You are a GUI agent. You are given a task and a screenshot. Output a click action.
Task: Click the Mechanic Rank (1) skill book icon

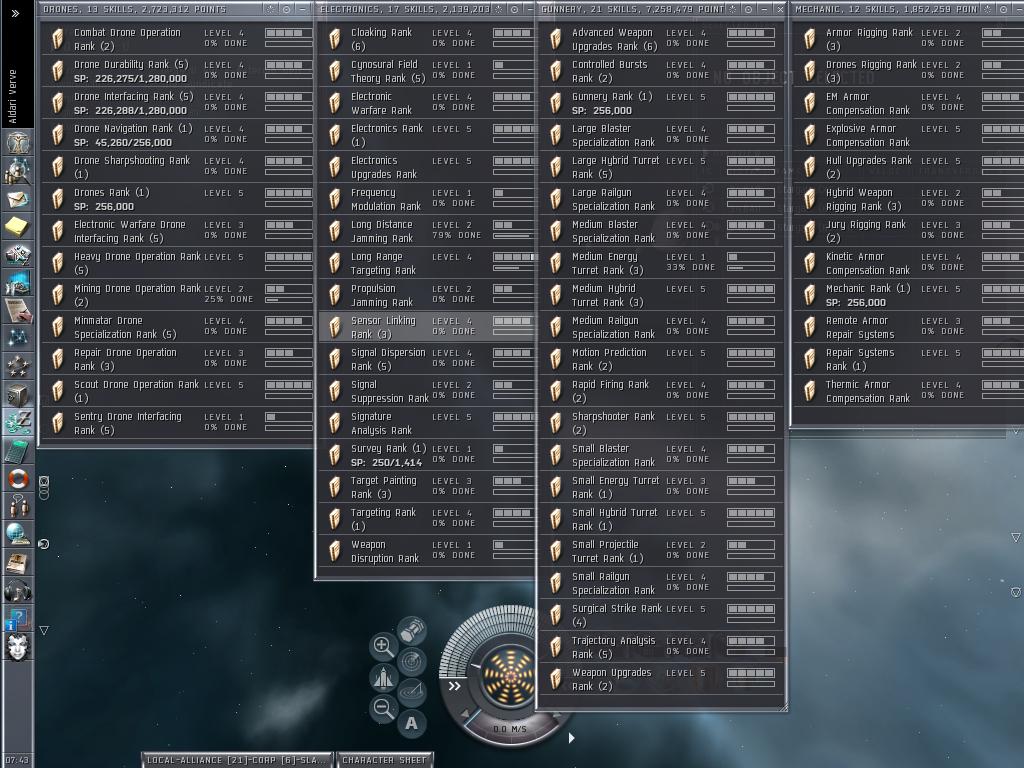point(809,295)
